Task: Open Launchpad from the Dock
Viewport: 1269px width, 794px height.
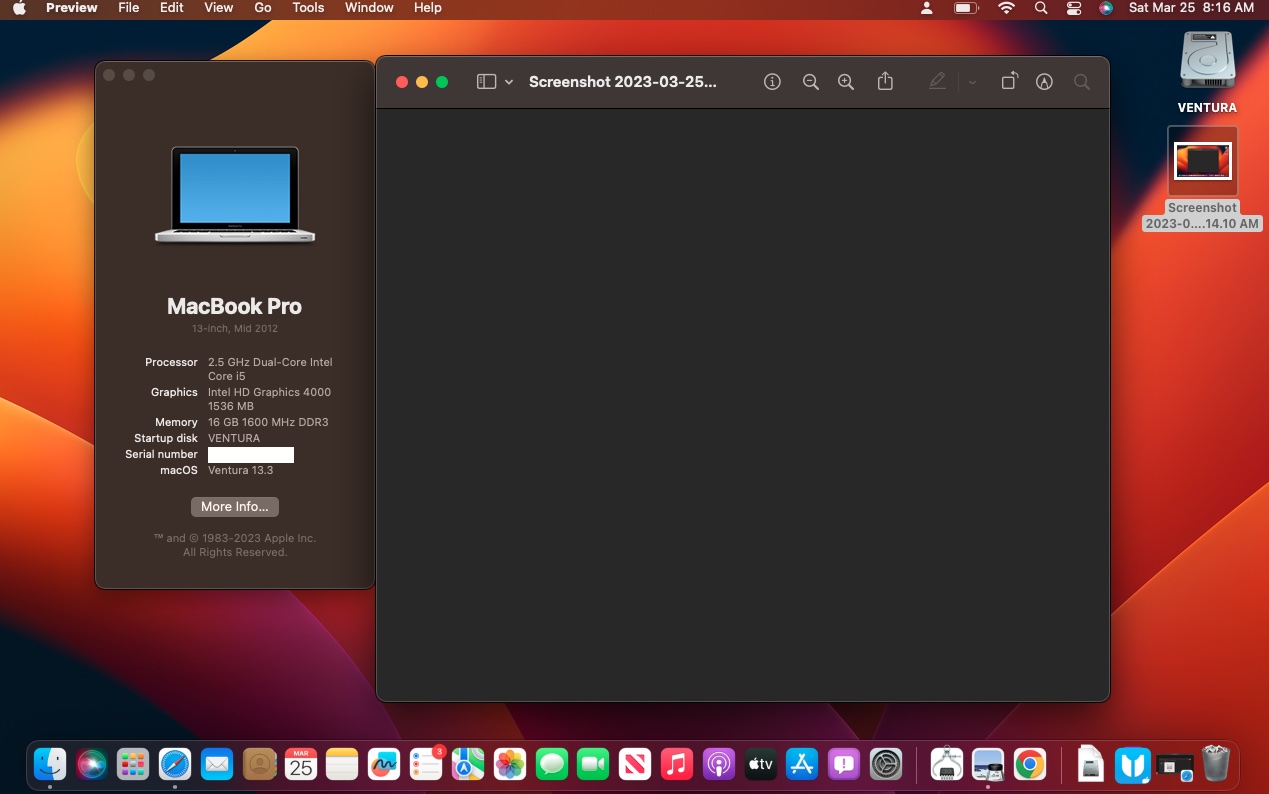Action: click(x=133, y=765)
